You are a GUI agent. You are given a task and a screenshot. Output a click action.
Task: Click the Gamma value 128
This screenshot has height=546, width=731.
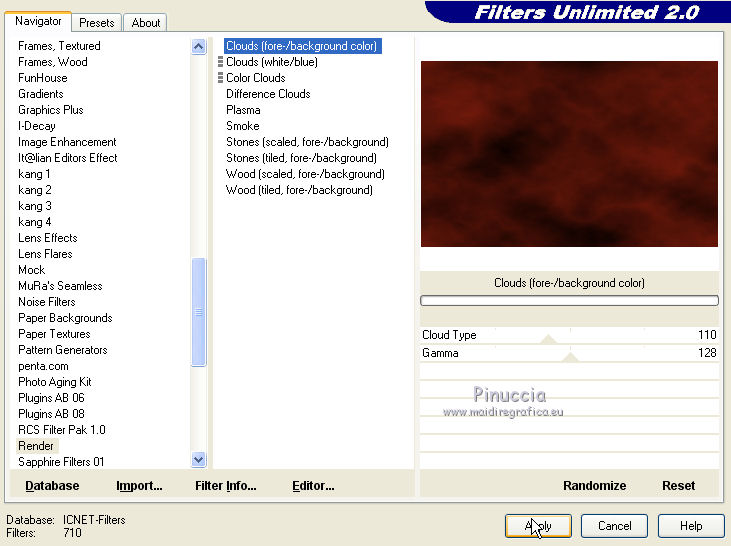tap(707, 353)
